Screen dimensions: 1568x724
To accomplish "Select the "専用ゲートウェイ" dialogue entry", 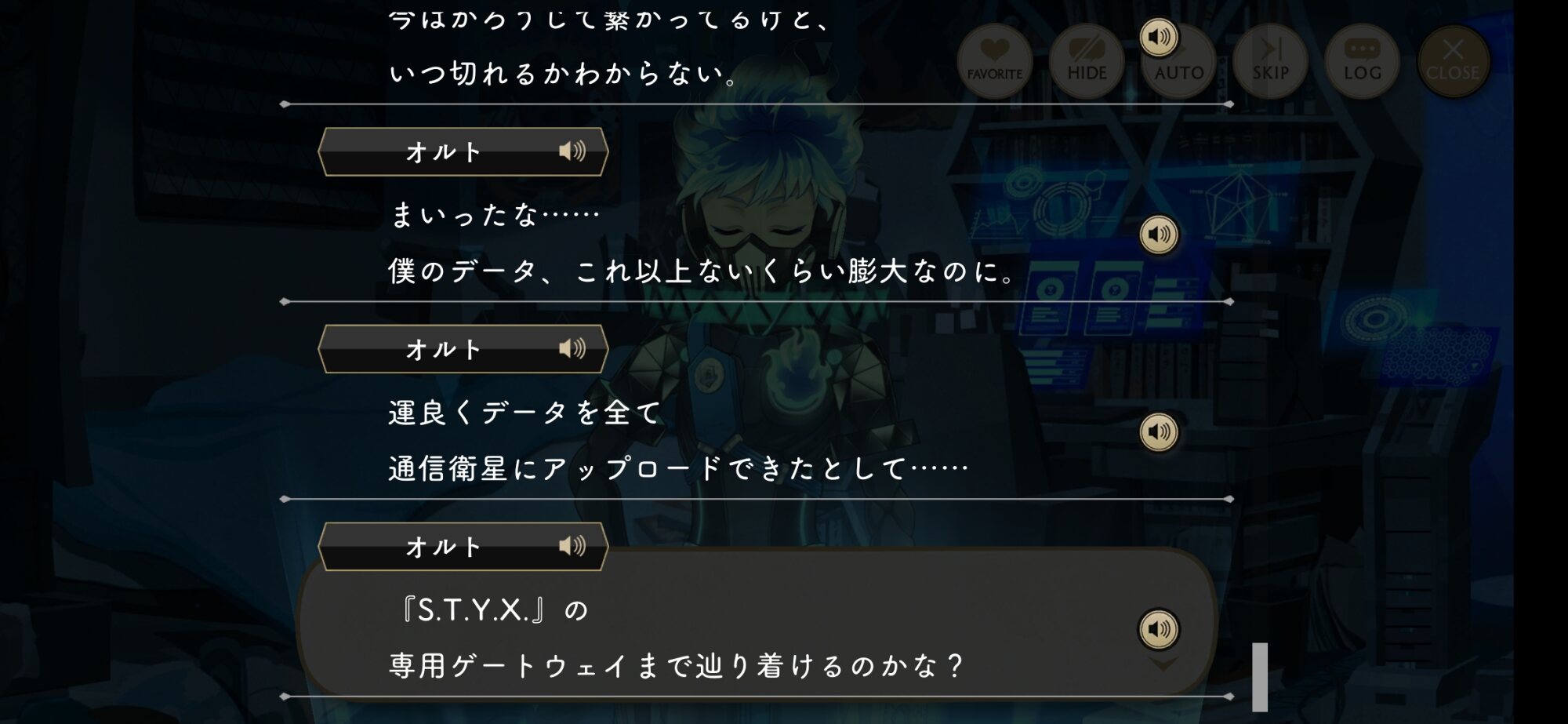I will (x=757, y=623).
